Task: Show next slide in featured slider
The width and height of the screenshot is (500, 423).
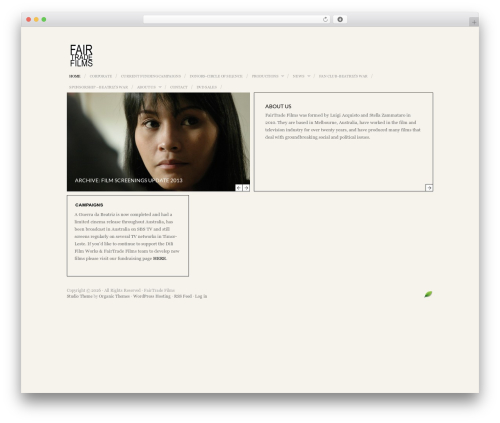Action: coord(246,188)
